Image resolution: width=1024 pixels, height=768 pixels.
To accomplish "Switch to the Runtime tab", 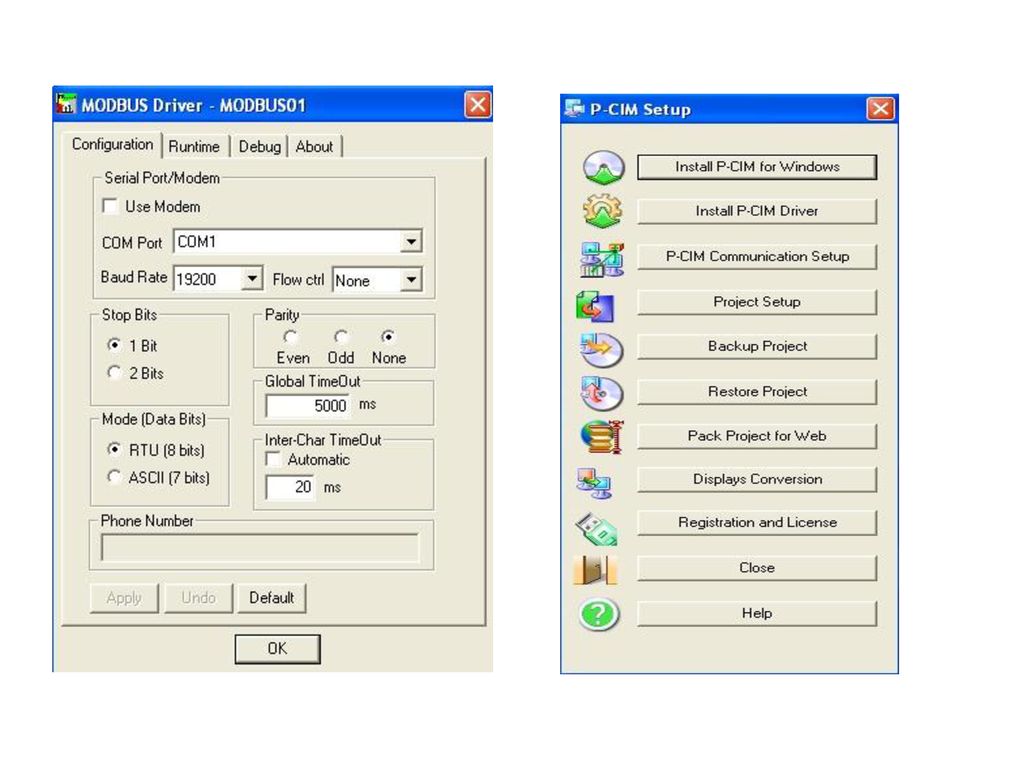I will pyautogui.click(x=194, y=147).
